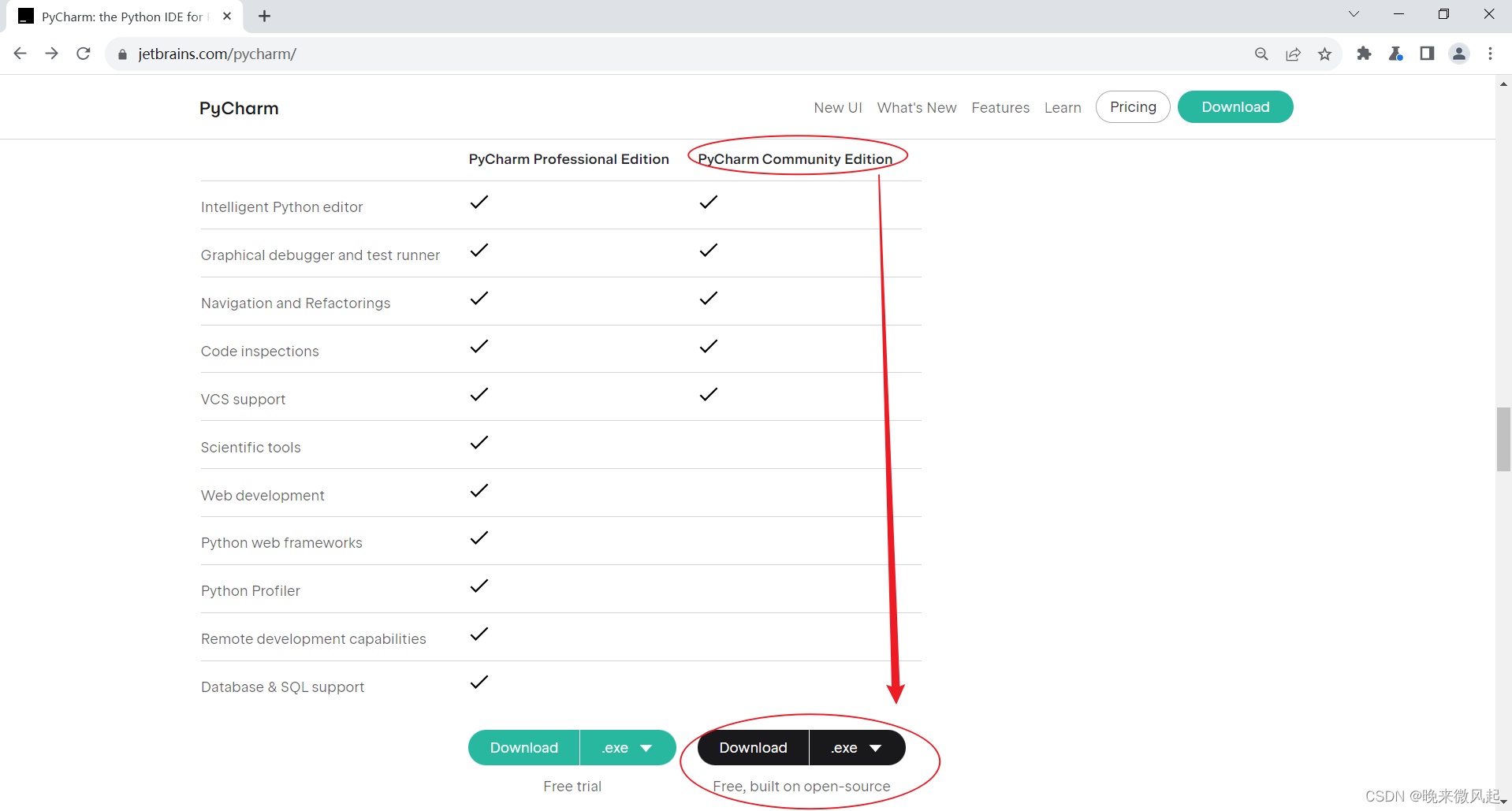Expand Community .exe format dropdown

pos(857,747)
